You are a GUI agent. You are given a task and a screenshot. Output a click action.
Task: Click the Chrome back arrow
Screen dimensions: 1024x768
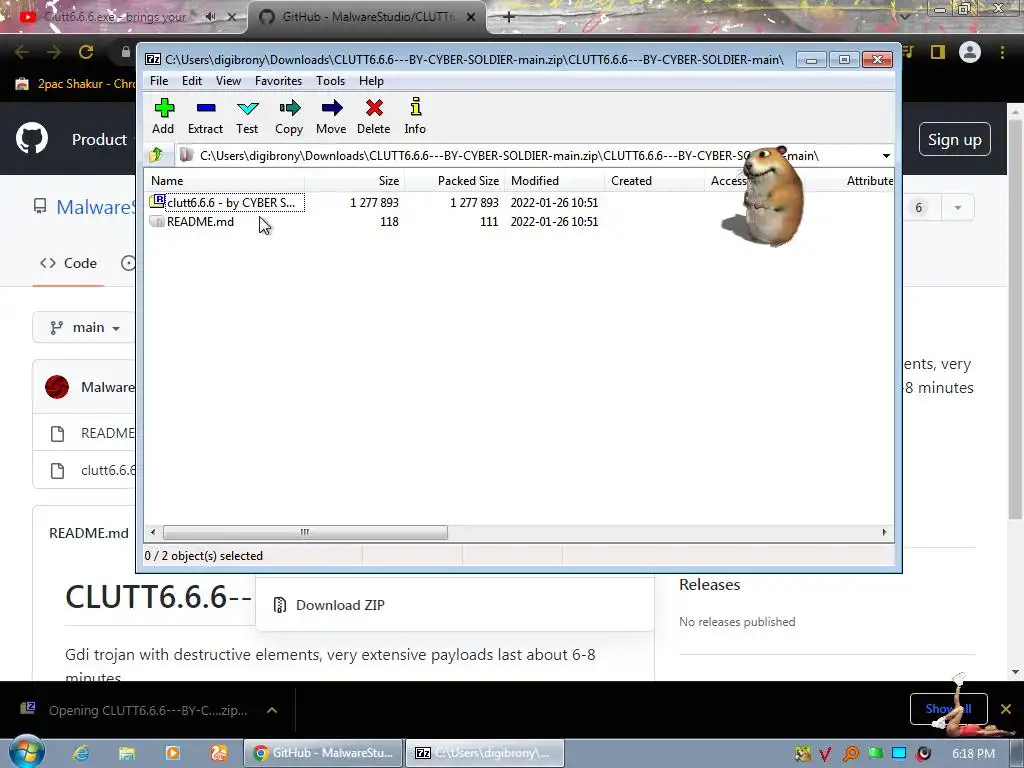pyautogui.click(x=22, y=52)
